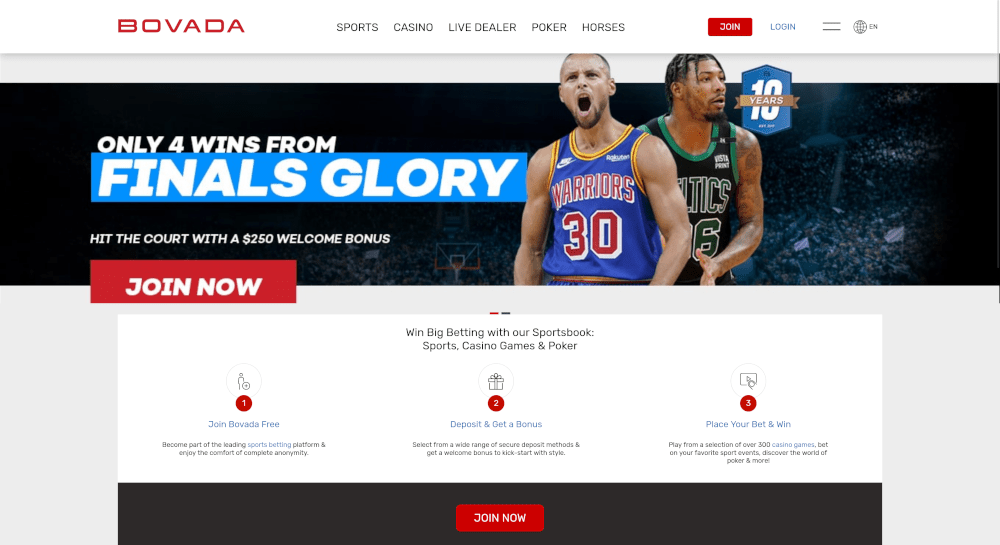The height and width of the screenshot is (545, 1000).
Task: Open the Live Dealer tab
Action: coord(482,27)
